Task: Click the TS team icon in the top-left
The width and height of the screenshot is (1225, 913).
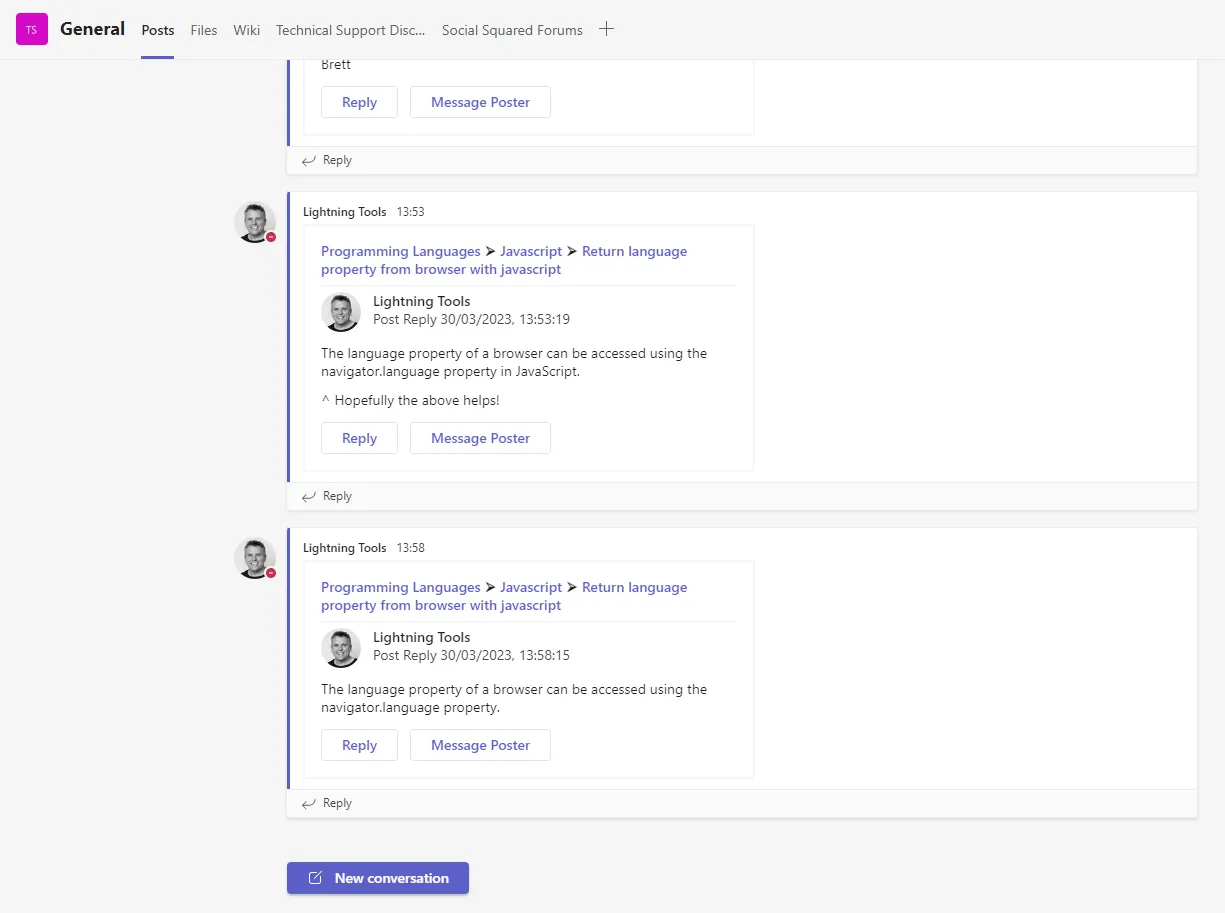Action: point(31,29)
